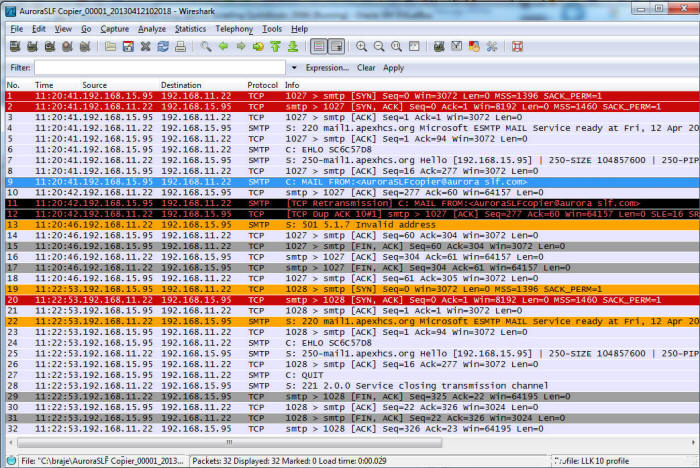Restart the running capture icon
The width and height of the screenshot is (700, 468).
click(84, 46)
